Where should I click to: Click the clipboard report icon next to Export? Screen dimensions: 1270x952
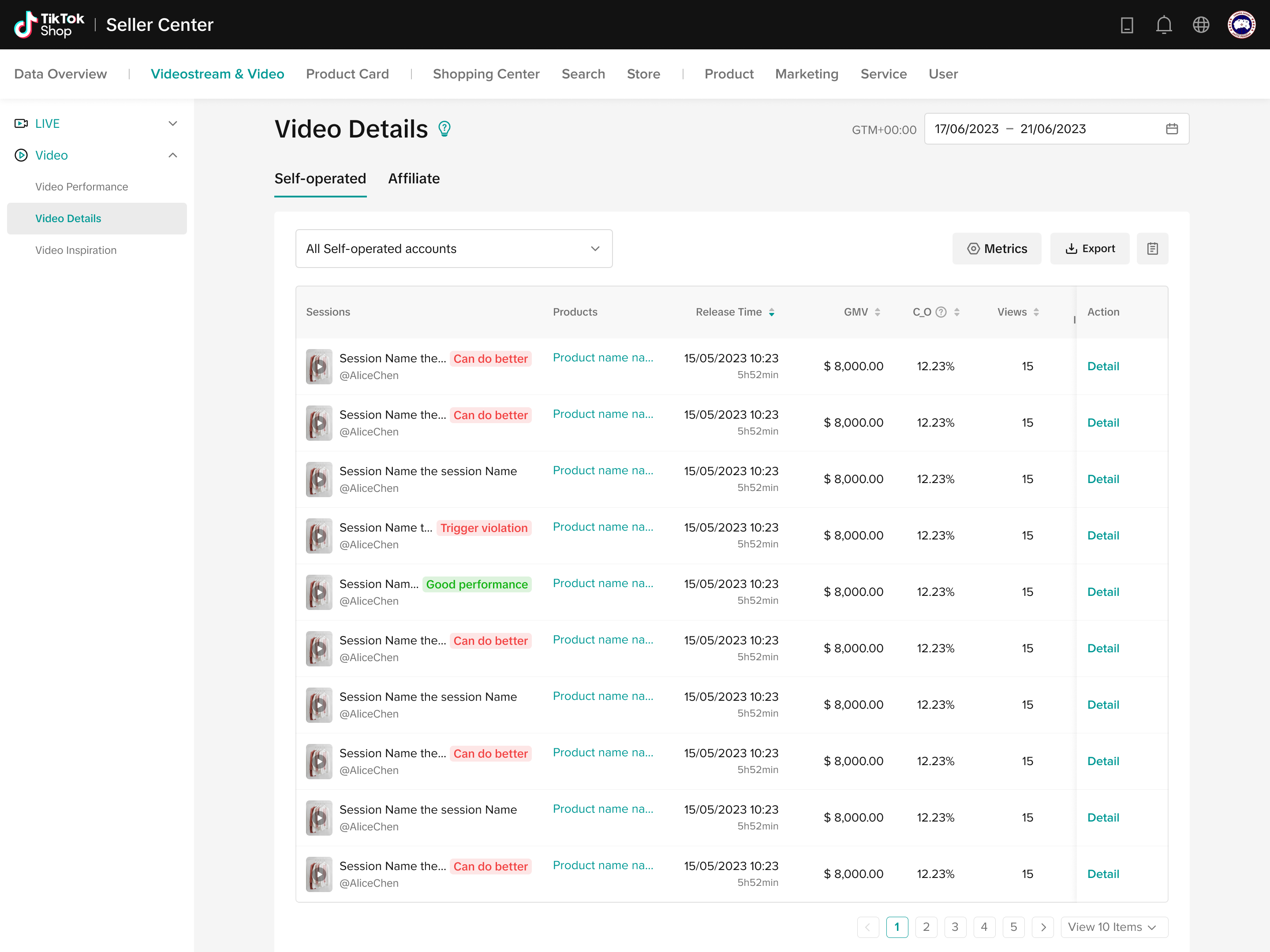(1152, 249)
